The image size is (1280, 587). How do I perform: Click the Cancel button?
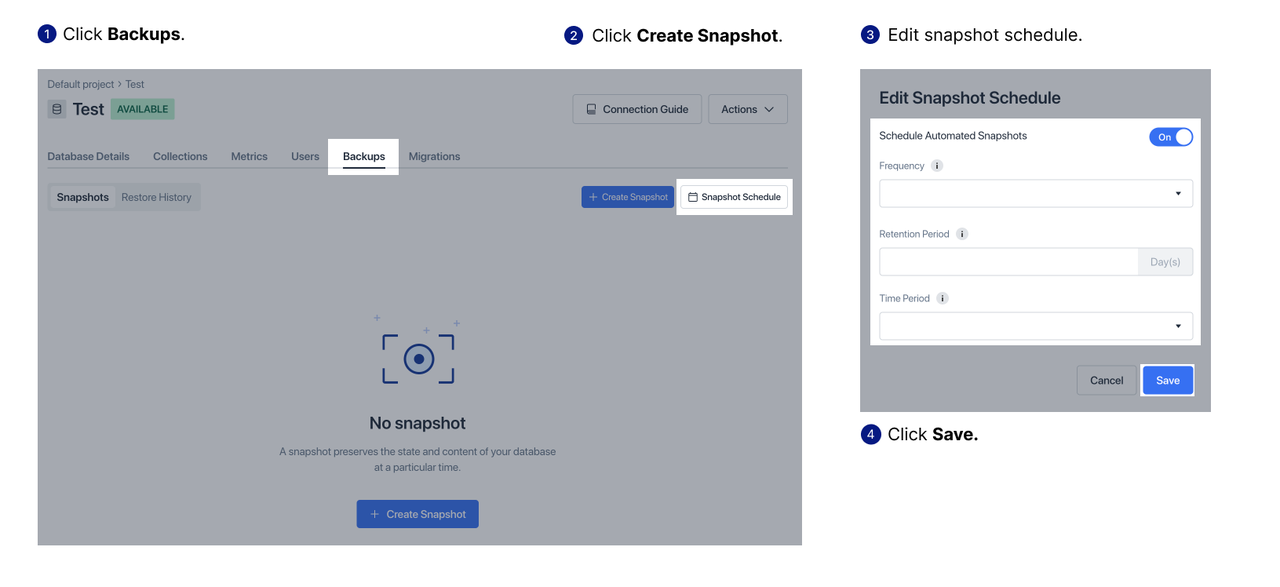tap(1107, 380)
